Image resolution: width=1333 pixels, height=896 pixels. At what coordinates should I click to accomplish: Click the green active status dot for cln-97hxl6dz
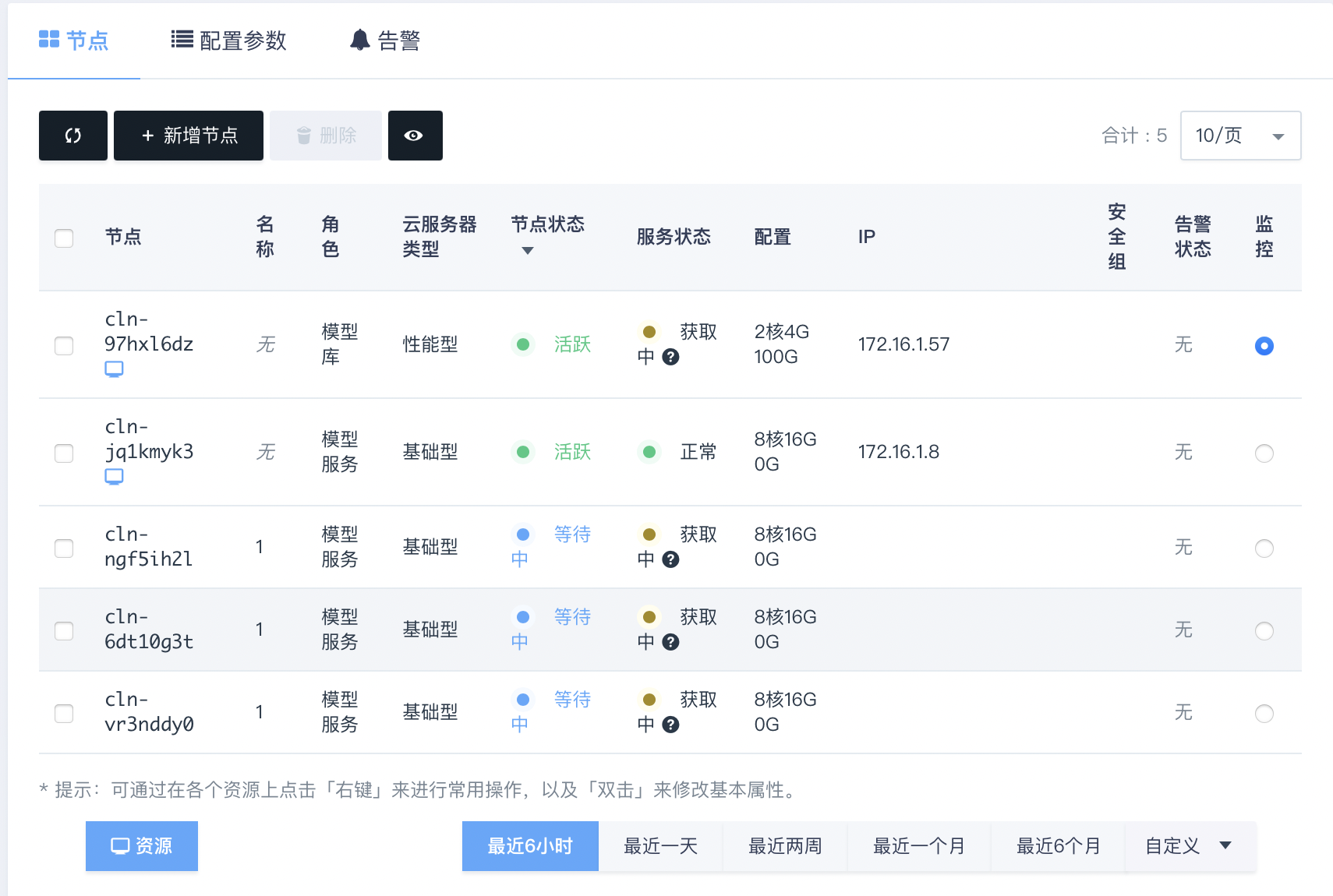coord(523,344)
